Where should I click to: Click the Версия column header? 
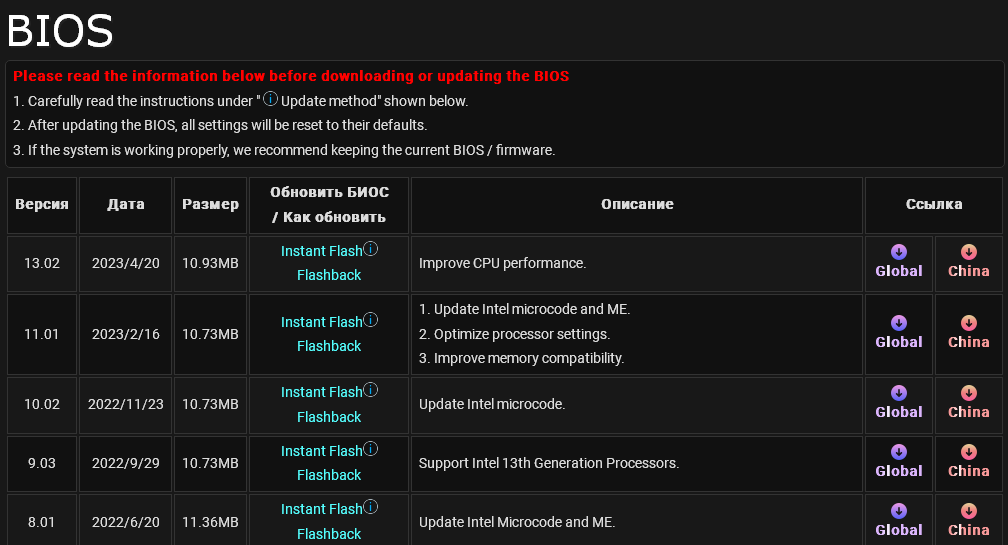[x=42, y=204]
